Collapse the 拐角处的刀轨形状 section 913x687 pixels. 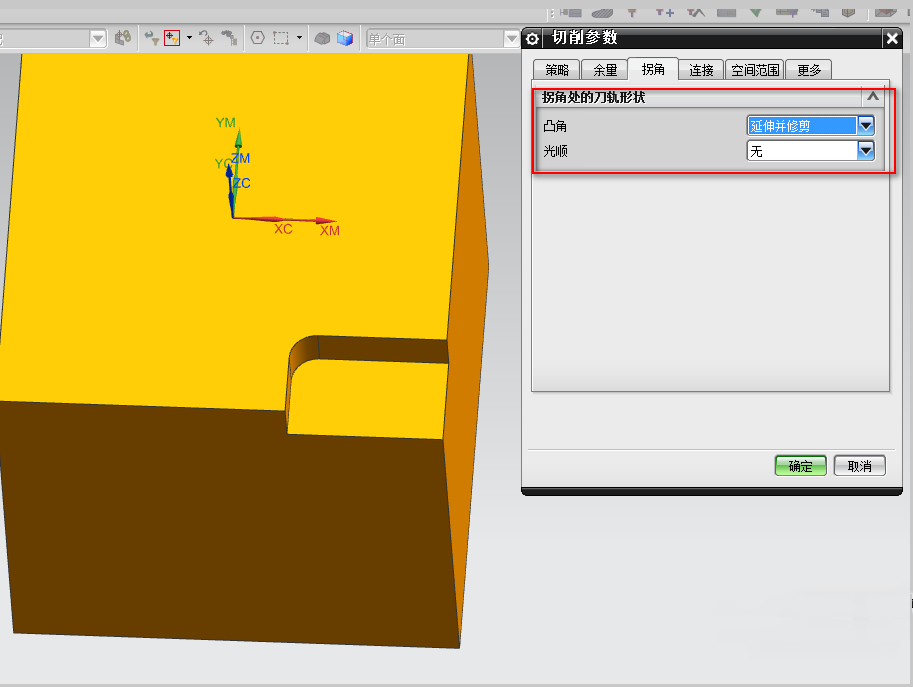click(x=872, y=97)
